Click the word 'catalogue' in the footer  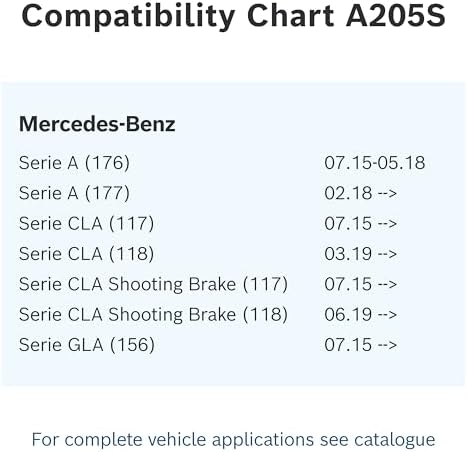coord(394,440)
